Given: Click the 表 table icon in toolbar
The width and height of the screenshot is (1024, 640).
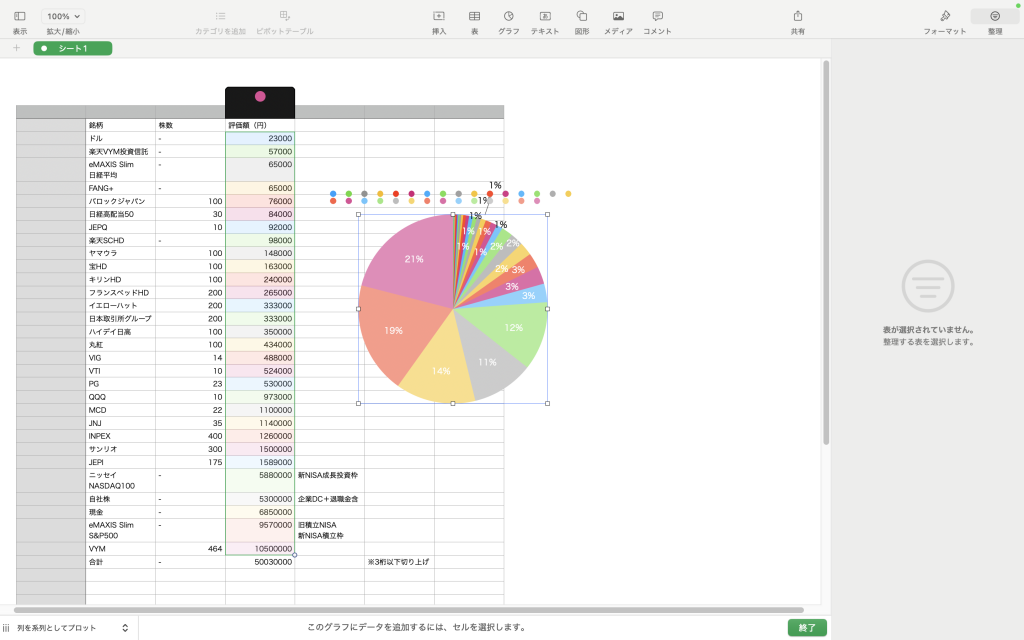Looking at the screenshot, I should point(474,16).
